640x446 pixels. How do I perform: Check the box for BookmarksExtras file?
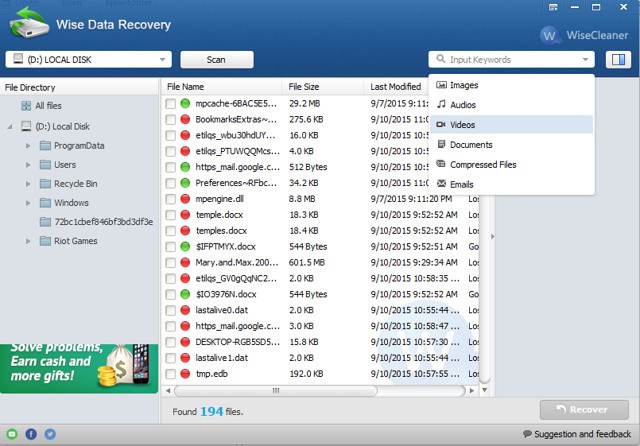point(171,120)
